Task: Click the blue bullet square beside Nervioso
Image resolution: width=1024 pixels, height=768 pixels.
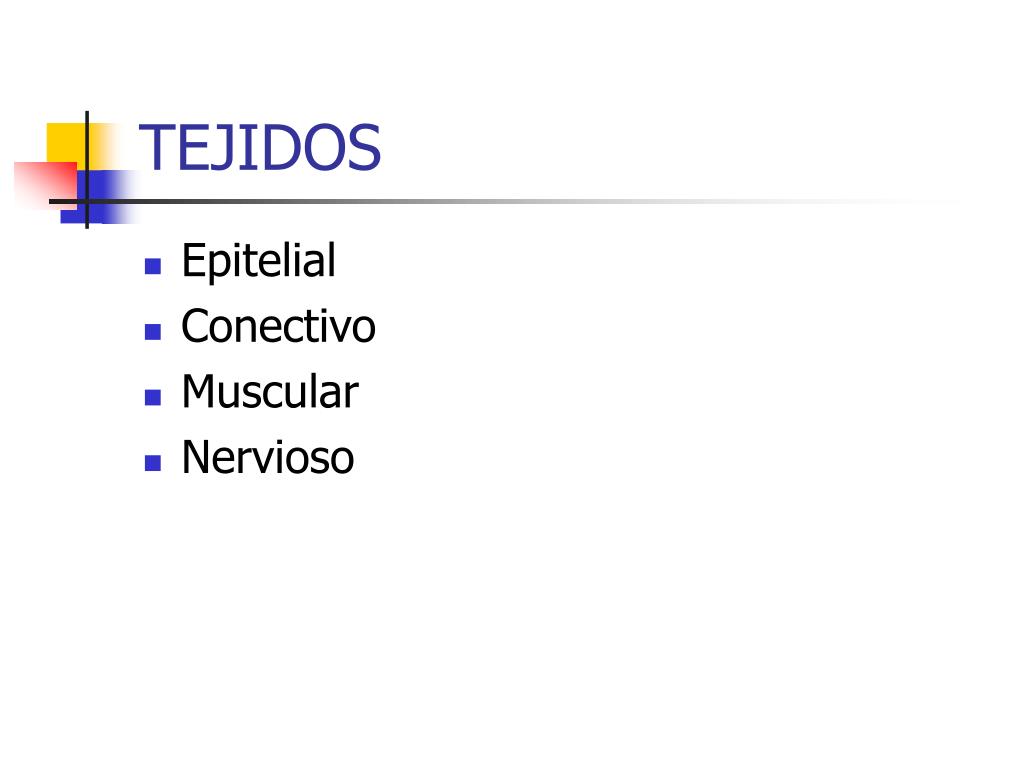Action: point(153,463)
